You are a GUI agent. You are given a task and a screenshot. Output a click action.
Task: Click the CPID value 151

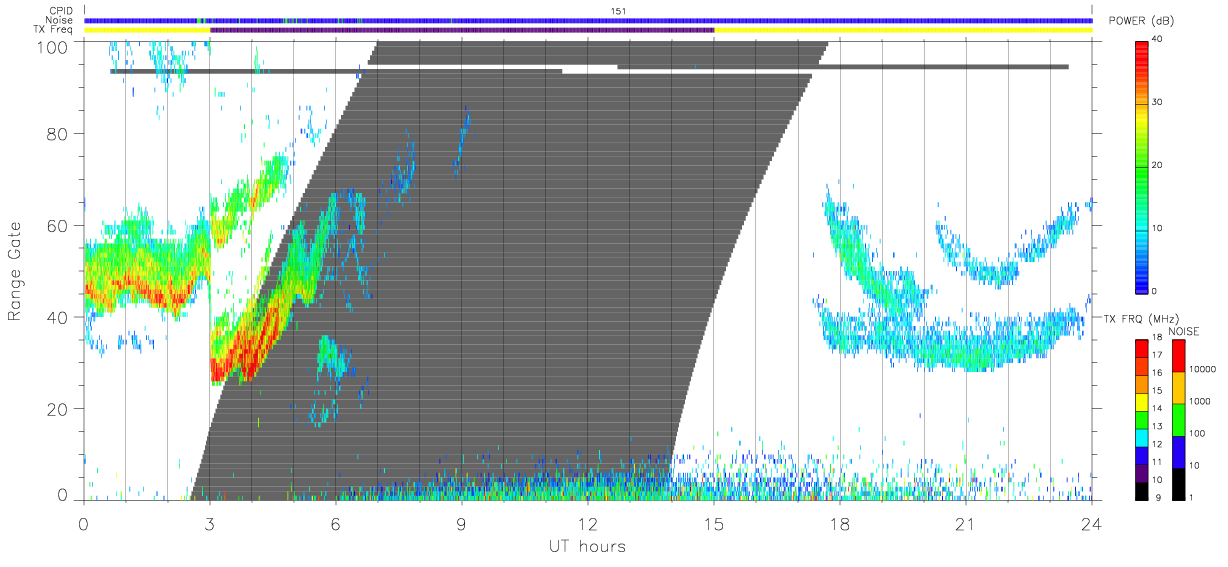(618, 11)
